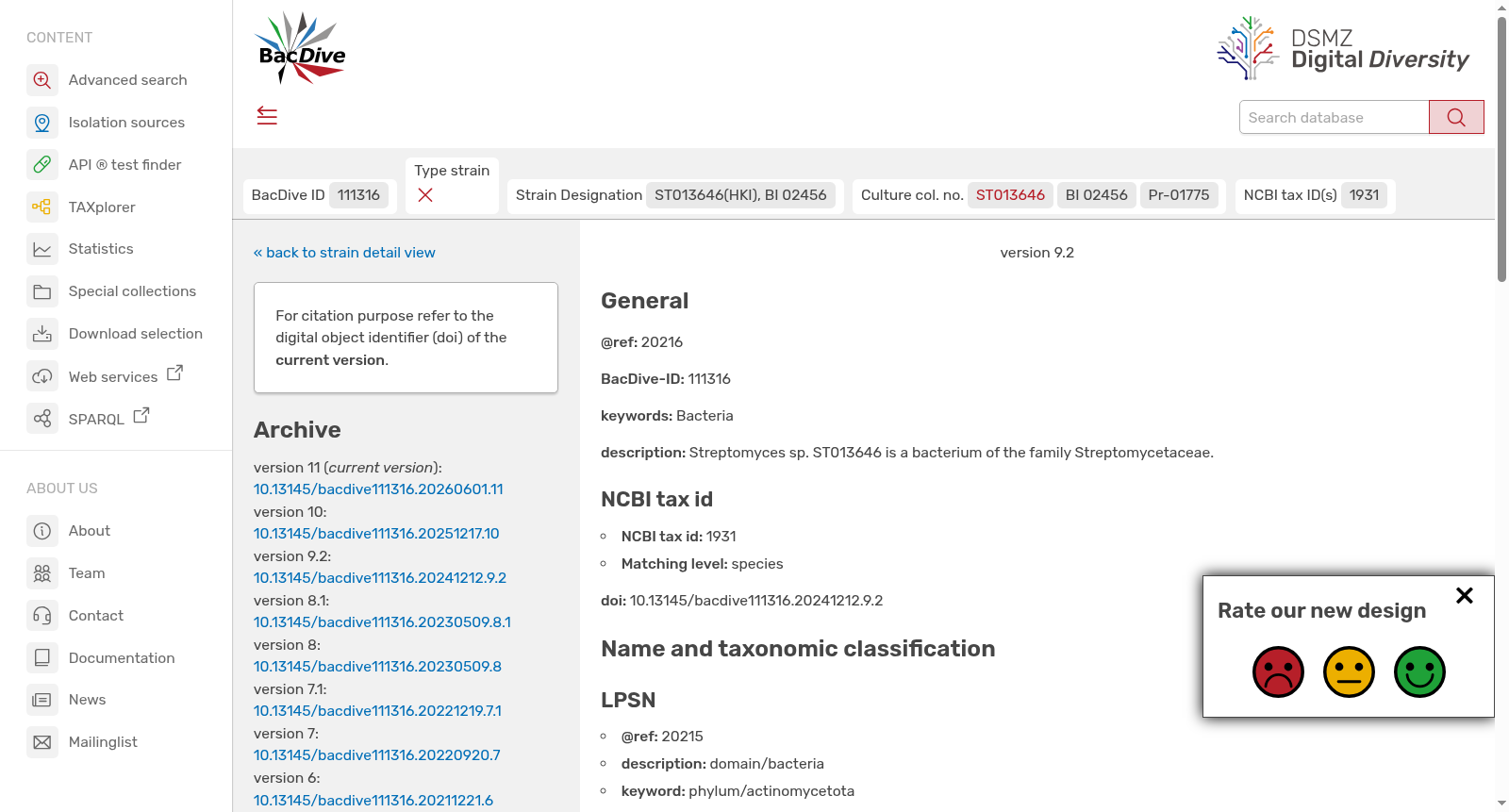Rate design with yellow neutral face
Image resolution: width=1509 pixels, height=812 pixels.
pyautogui.click(x=1349, y=671)
